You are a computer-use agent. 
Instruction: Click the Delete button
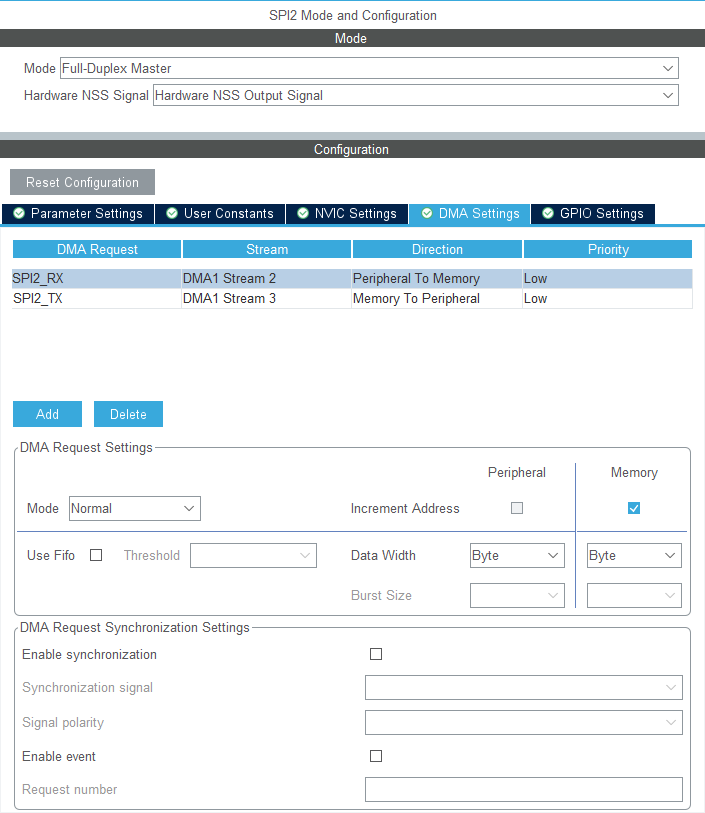point(128,414)
